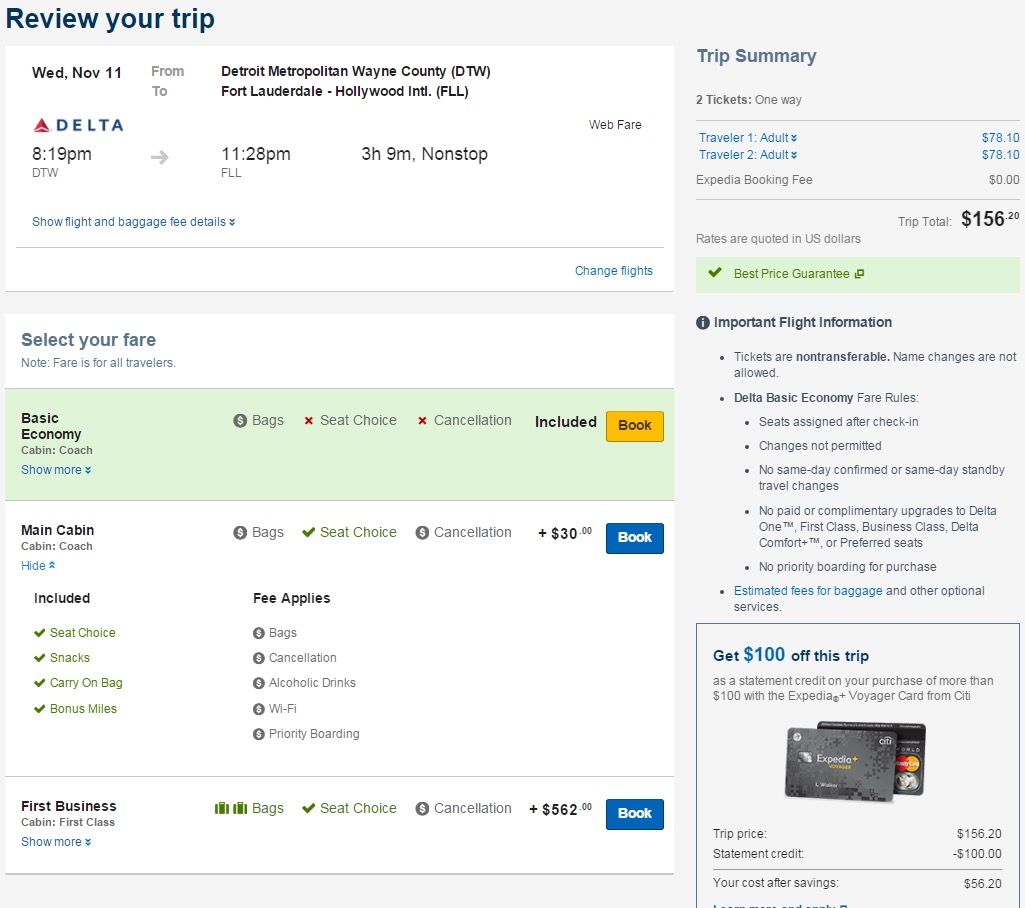Click the info icon next to Important Flight Information
The height and width of the screenshot is (908, 1025).
click(x=701, y=322)
